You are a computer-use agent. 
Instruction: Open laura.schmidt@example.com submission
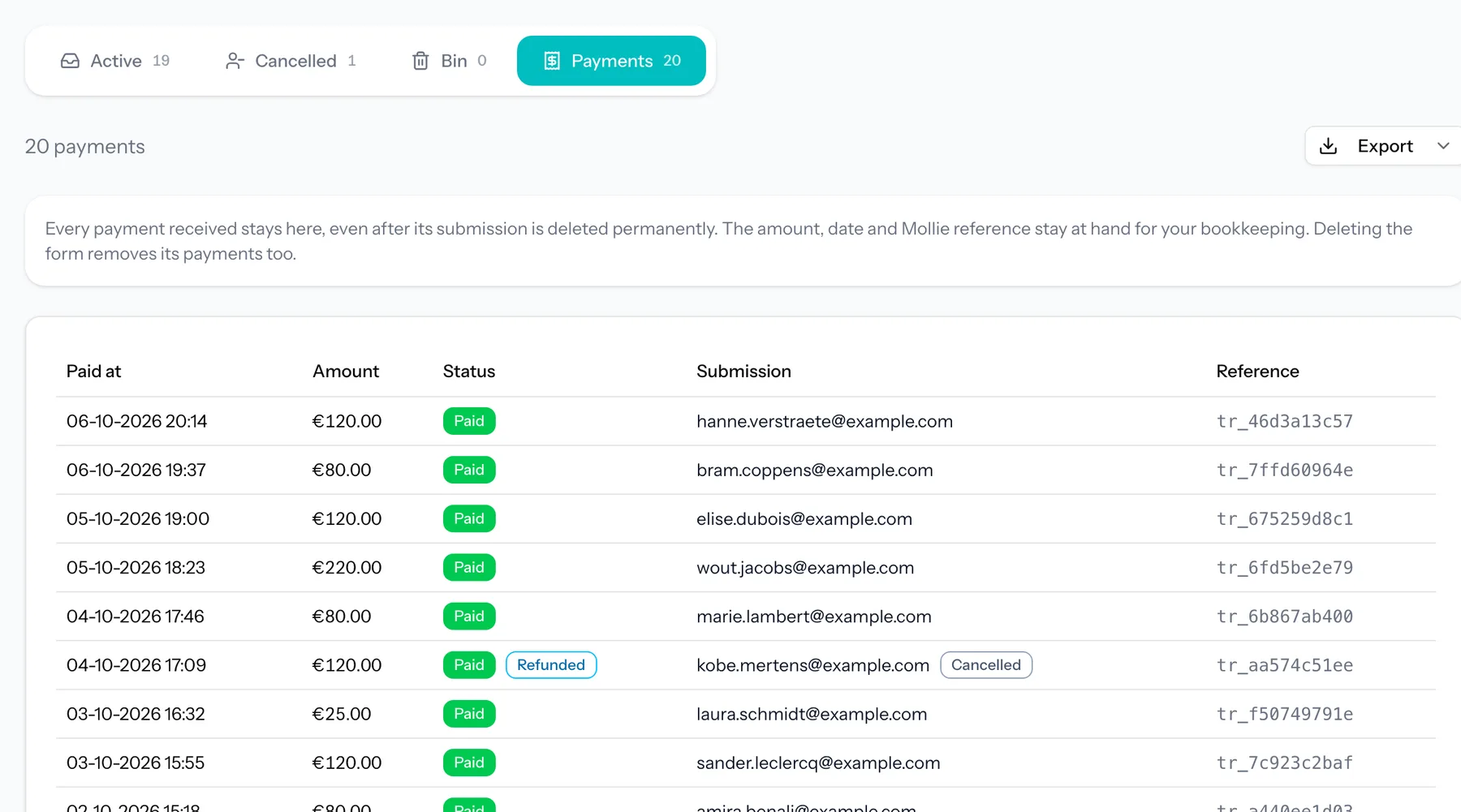click(812, 714)
